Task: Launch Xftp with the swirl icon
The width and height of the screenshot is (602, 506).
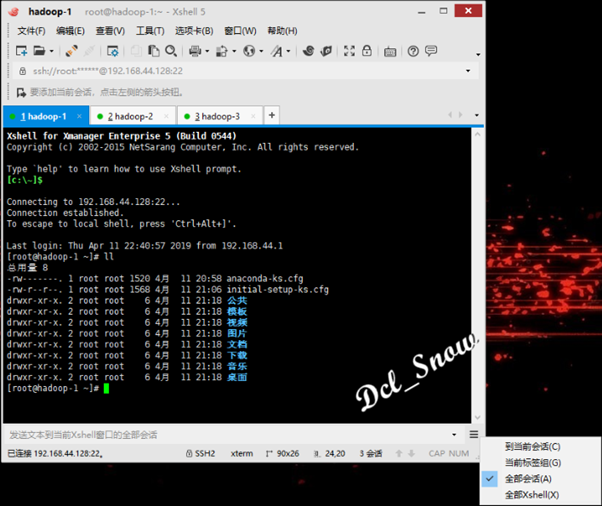Action: pyautogui.click(x=308, y=51)
